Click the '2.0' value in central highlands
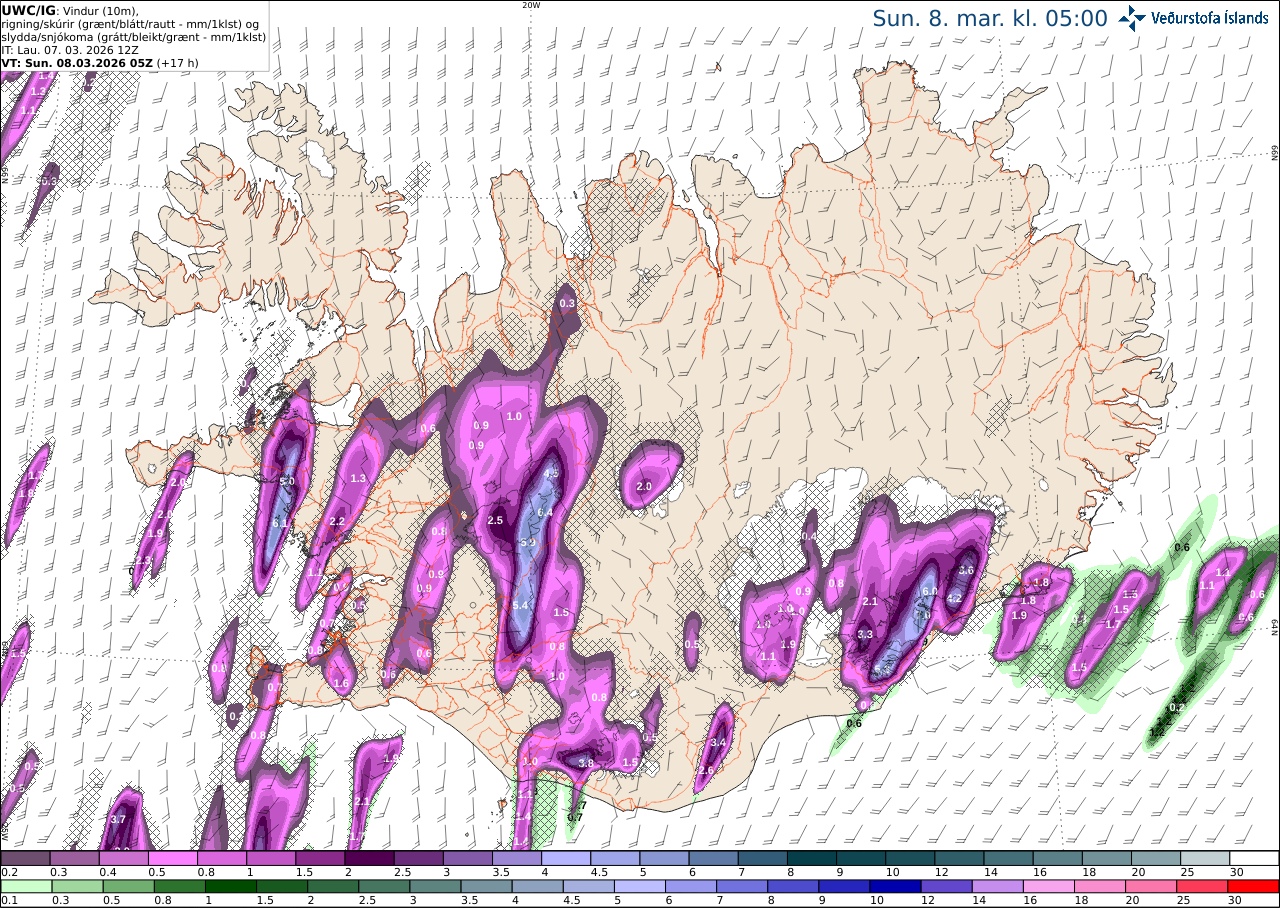The height and width of the screenshot is (908, 1280). (x=644, y=487)
